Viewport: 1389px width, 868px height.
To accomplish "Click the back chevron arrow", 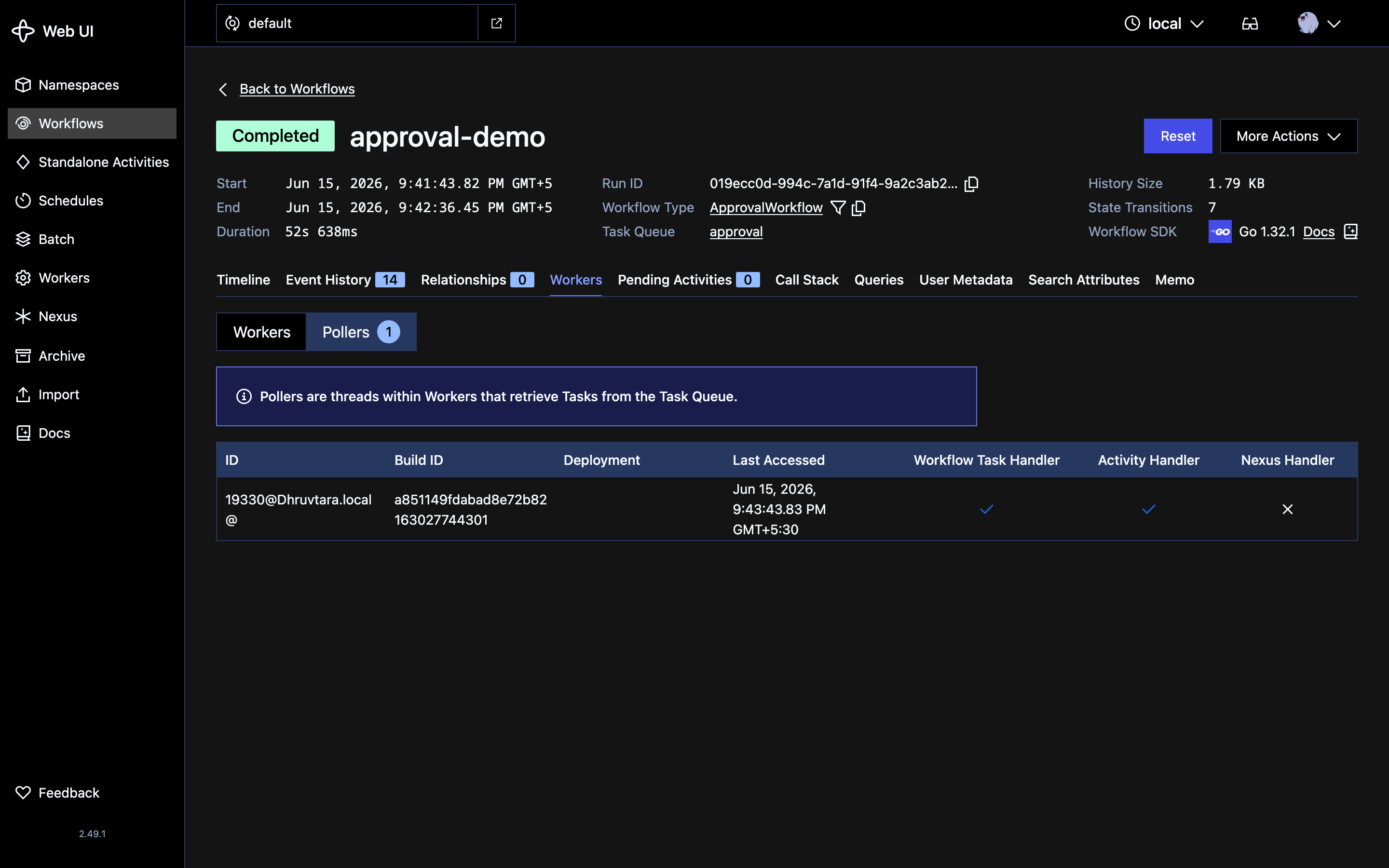I will [223, 90].
